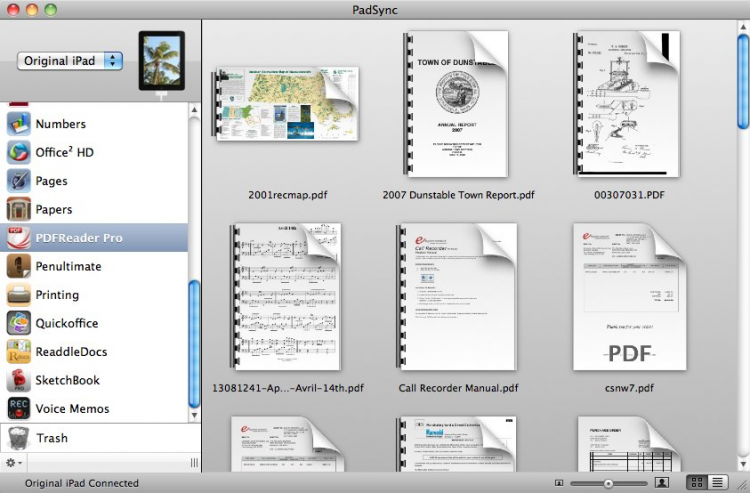Click main pane scrollbar thumb
Screen dimensions: 750x493
tap(743, 81)
